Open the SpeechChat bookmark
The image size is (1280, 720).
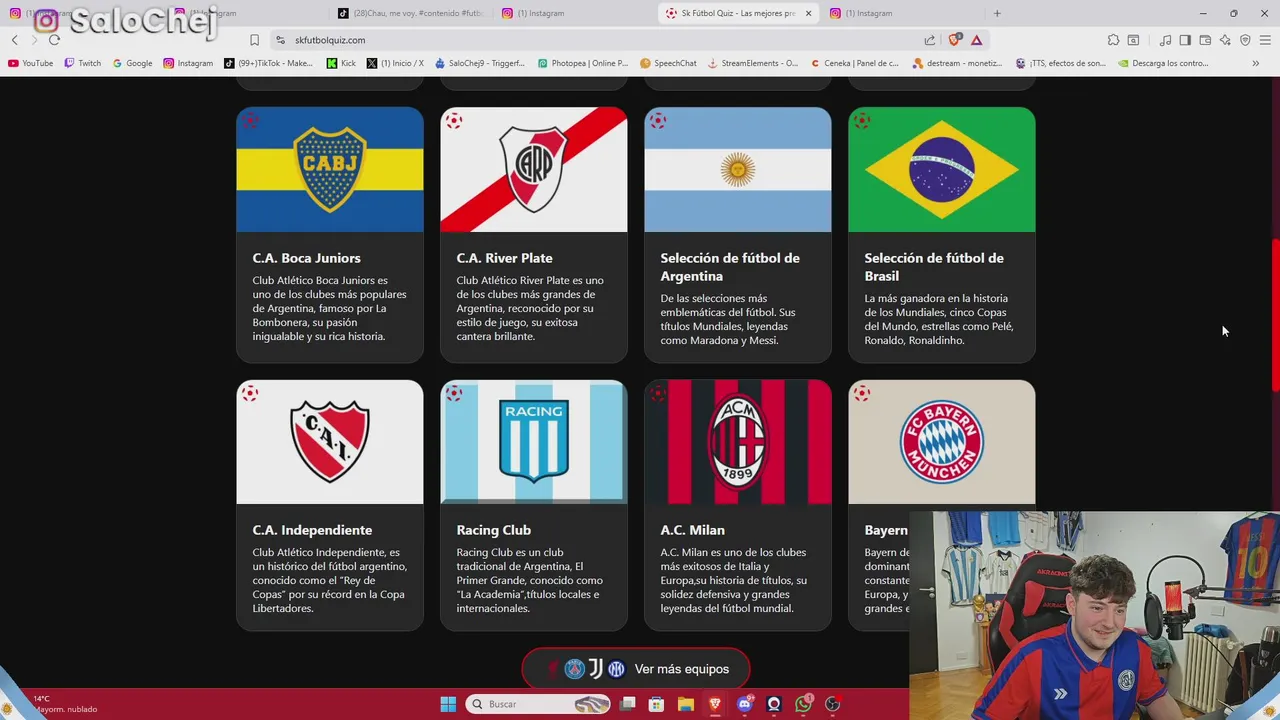(668, 63)
